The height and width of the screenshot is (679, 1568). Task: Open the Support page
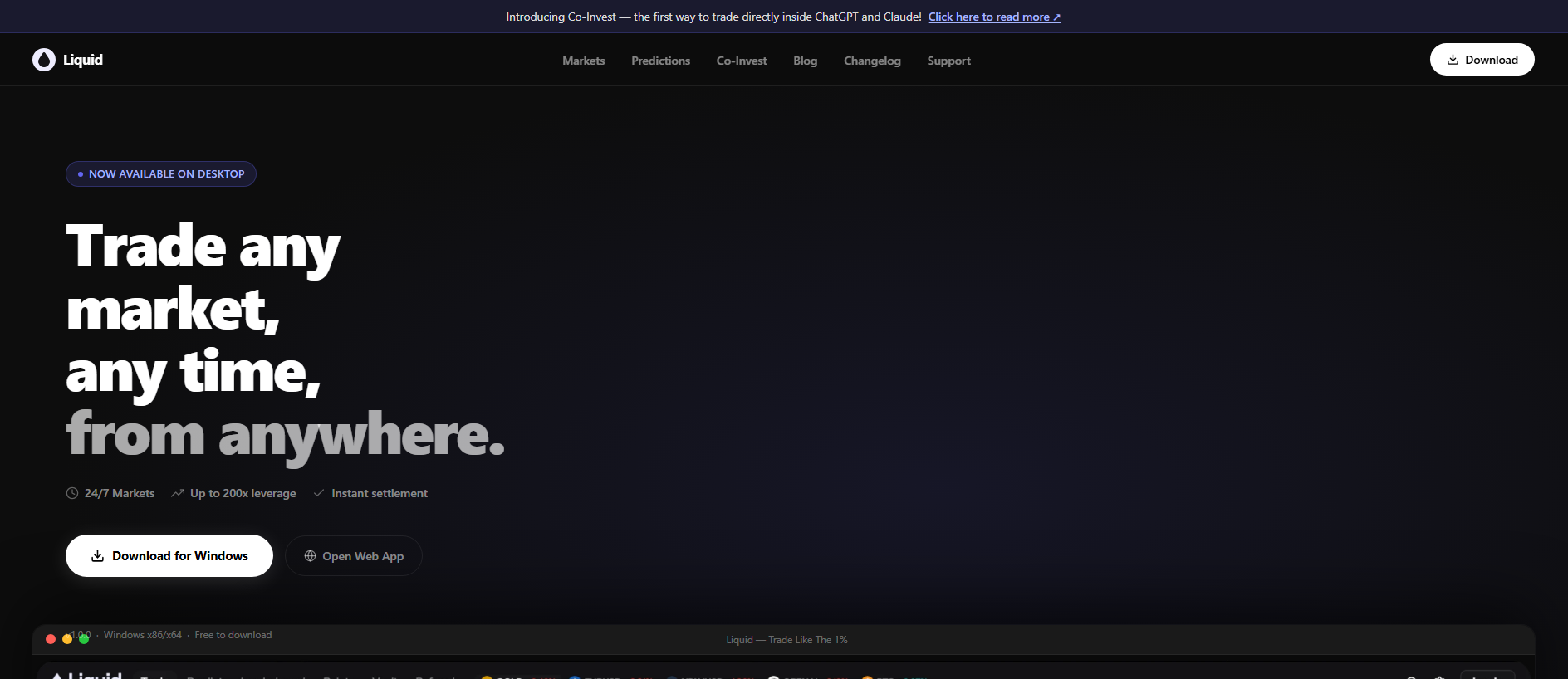949,61
